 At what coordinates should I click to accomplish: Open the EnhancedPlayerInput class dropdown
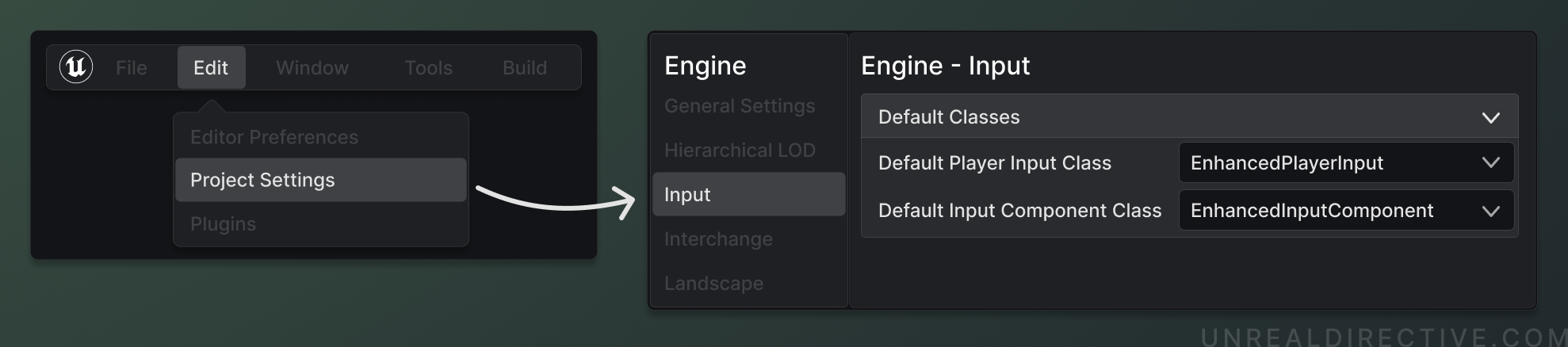click(1346, 163)
